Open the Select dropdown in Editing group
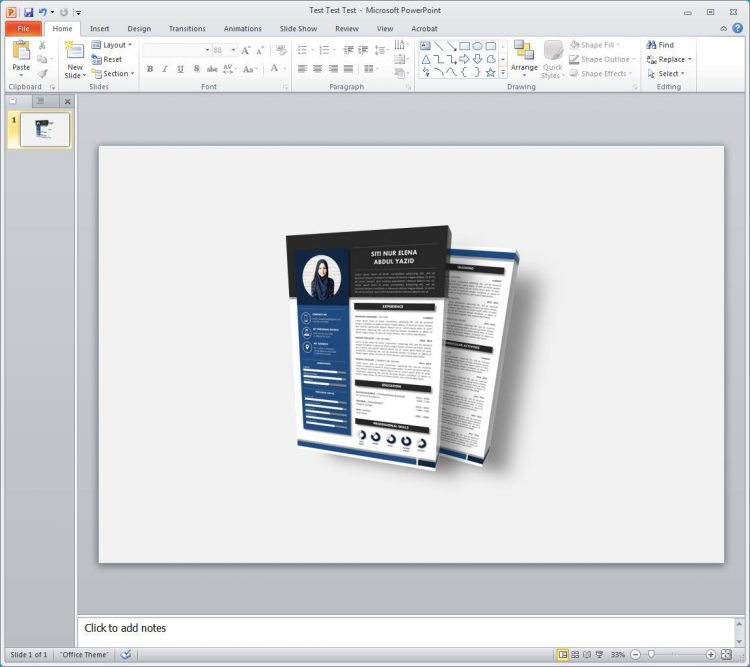 point(669,73)
